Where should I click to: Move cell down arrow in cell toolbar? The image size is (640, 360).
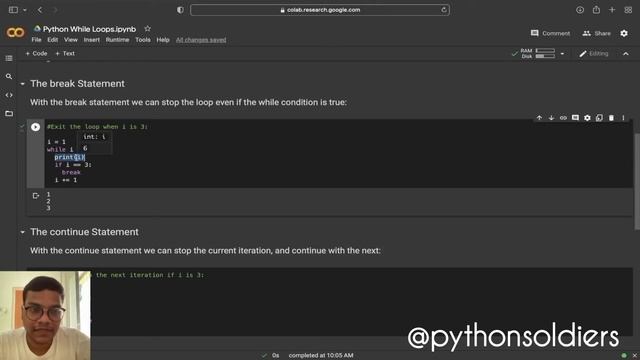[x=551, y=118]
